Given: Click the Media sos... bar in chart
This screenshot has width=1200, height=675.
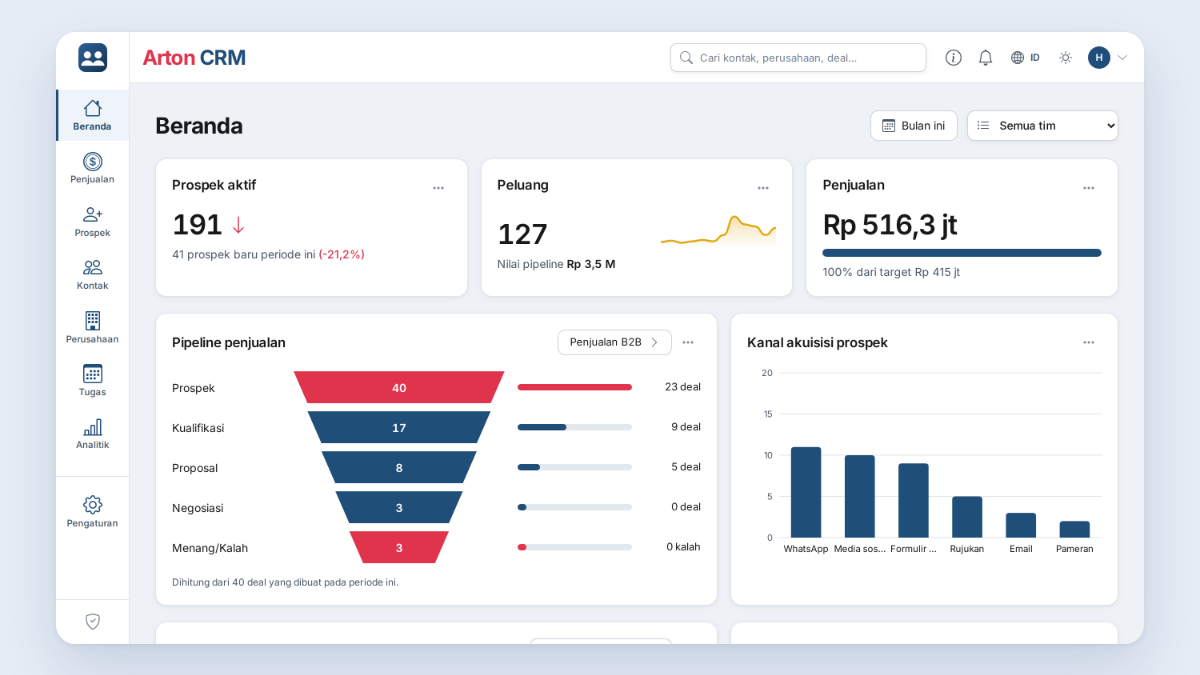Looking at the screenshot, I should [x=860, y=496].
